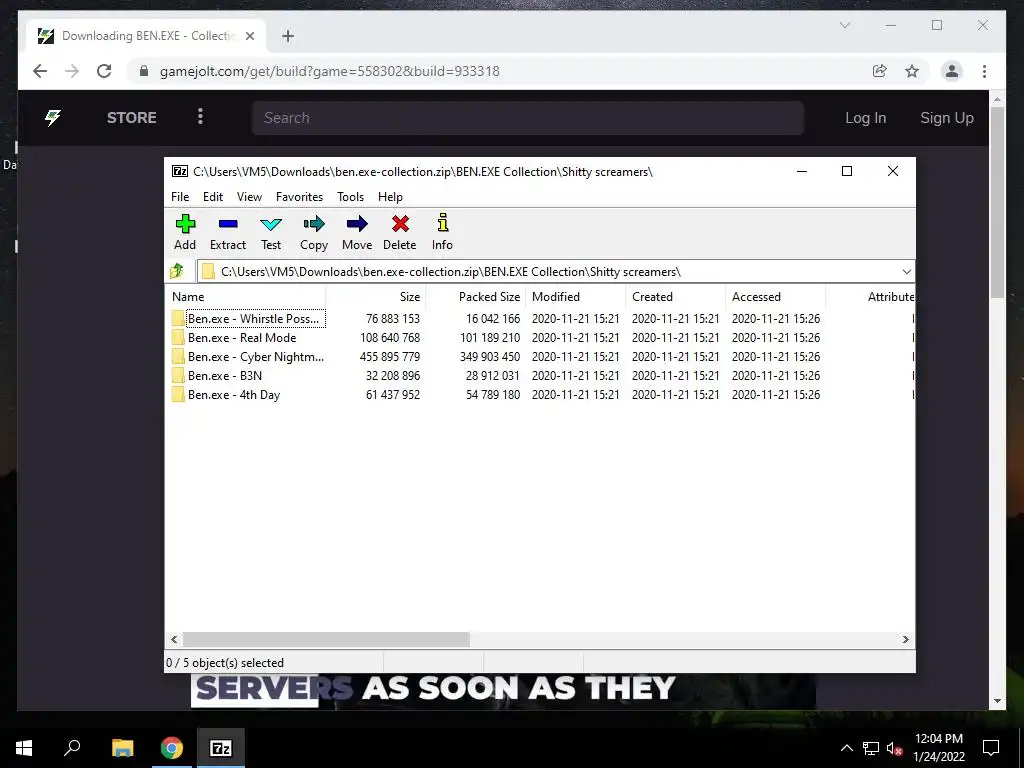Click folder icon of Ben.exe - 4th Day

pyautogui.click(x=178, y=394)
